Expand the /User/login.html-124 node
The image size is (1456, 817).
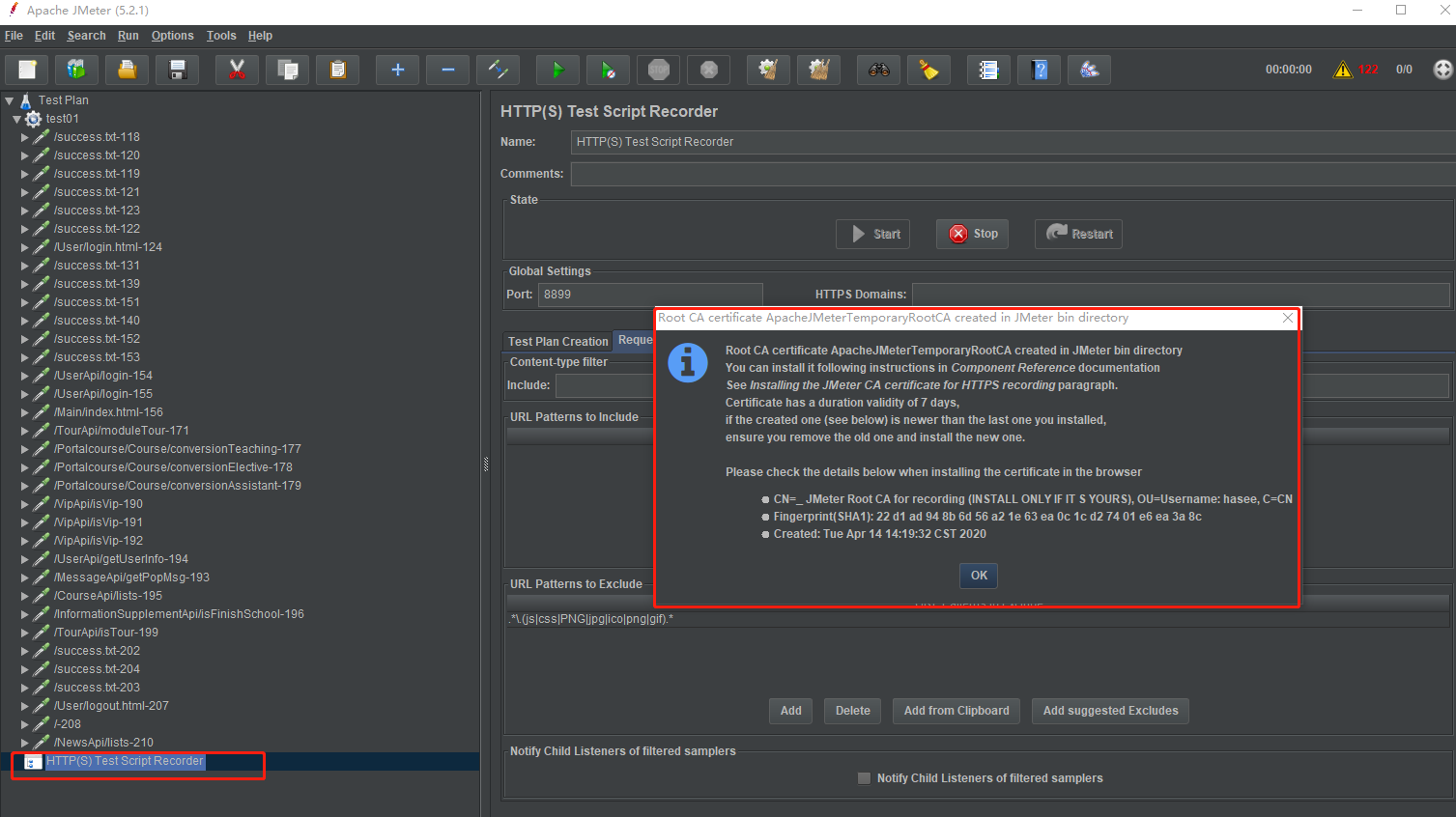(x=25, y=247)
